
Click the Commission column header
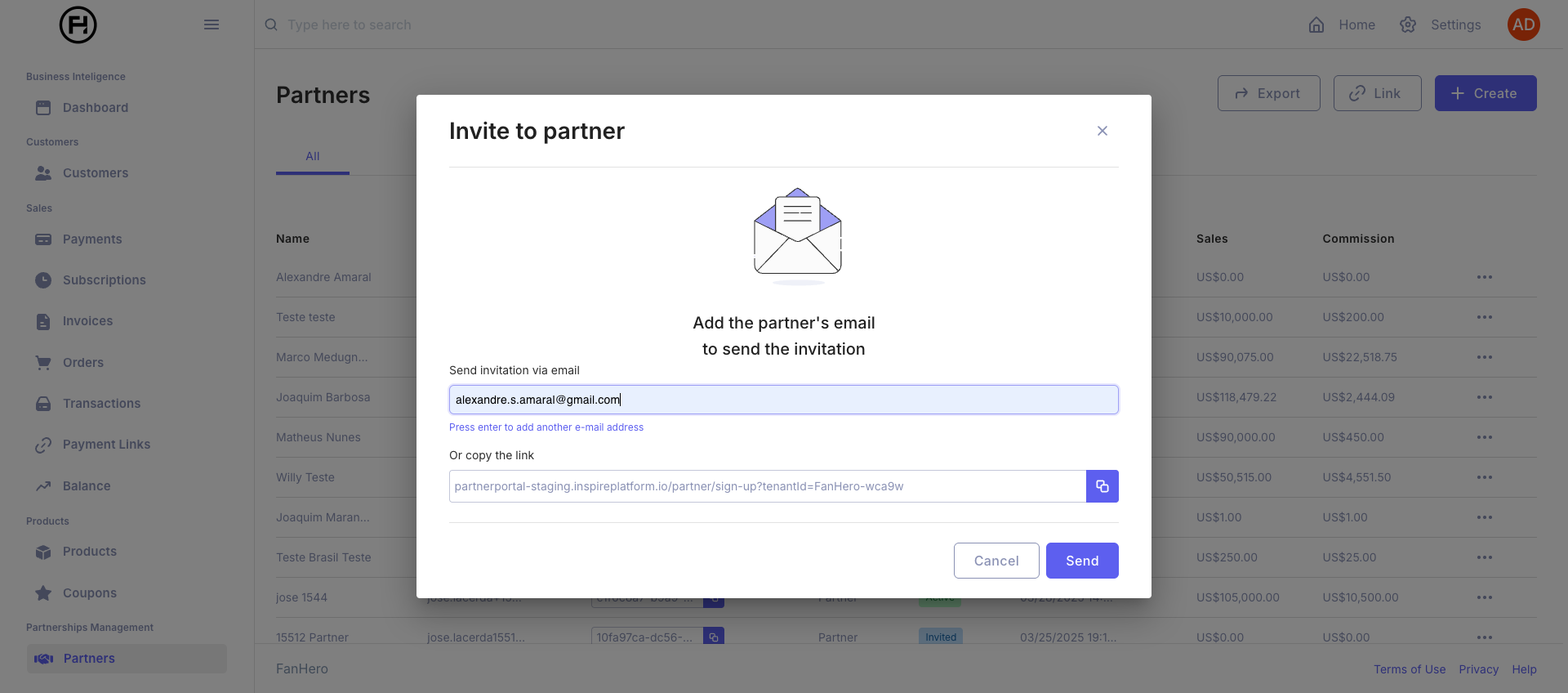tap(1358, 239)
